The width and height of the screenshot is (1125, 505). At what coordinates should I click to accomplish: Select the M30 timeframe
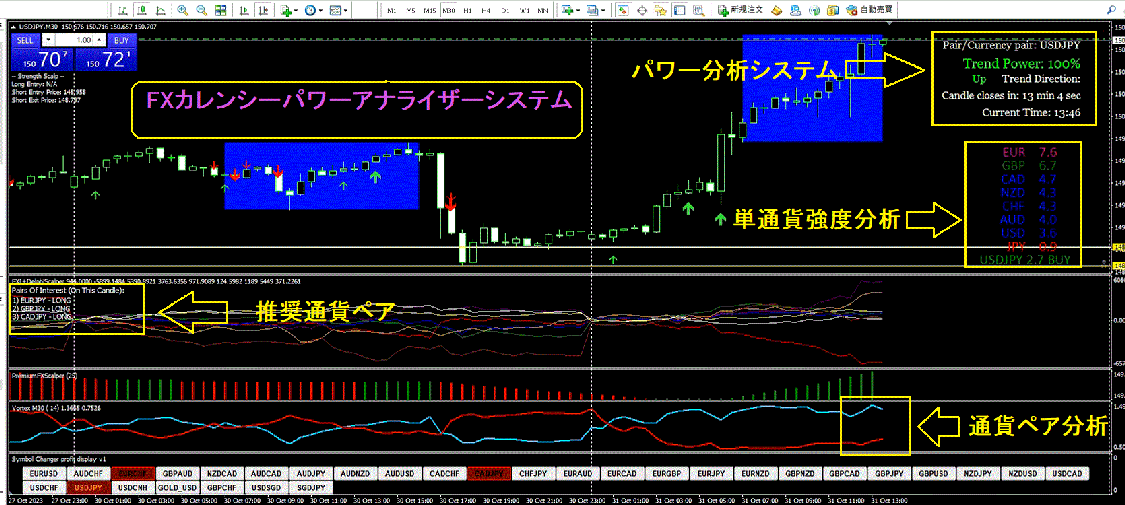tap(449, 11)
